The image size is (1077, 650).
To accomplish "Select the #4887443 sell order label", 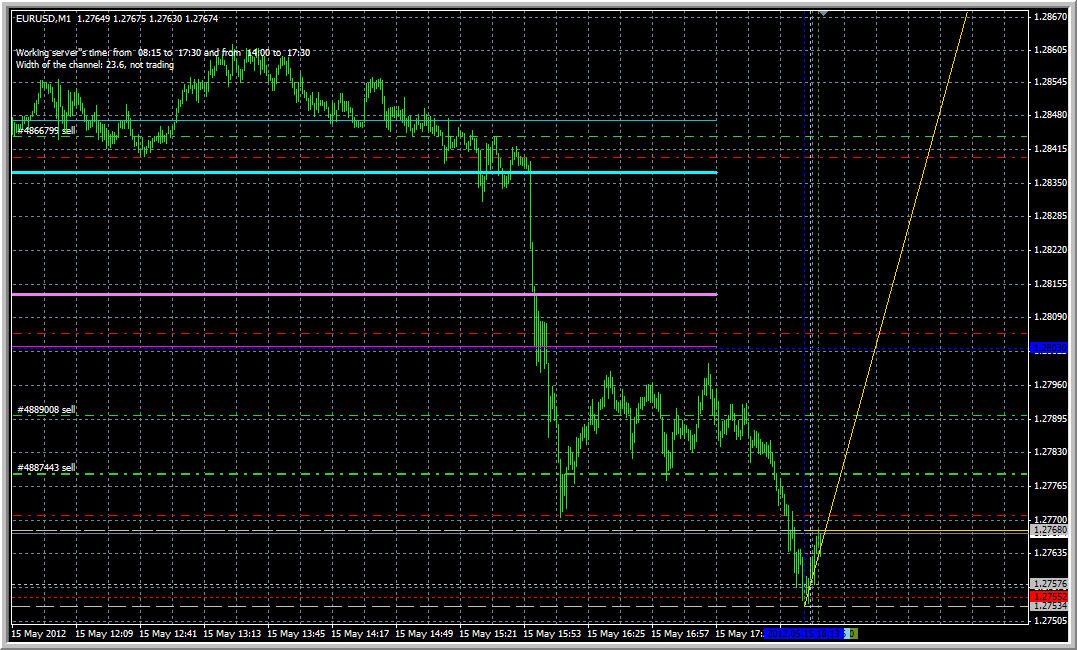I will tap(46, 468).
